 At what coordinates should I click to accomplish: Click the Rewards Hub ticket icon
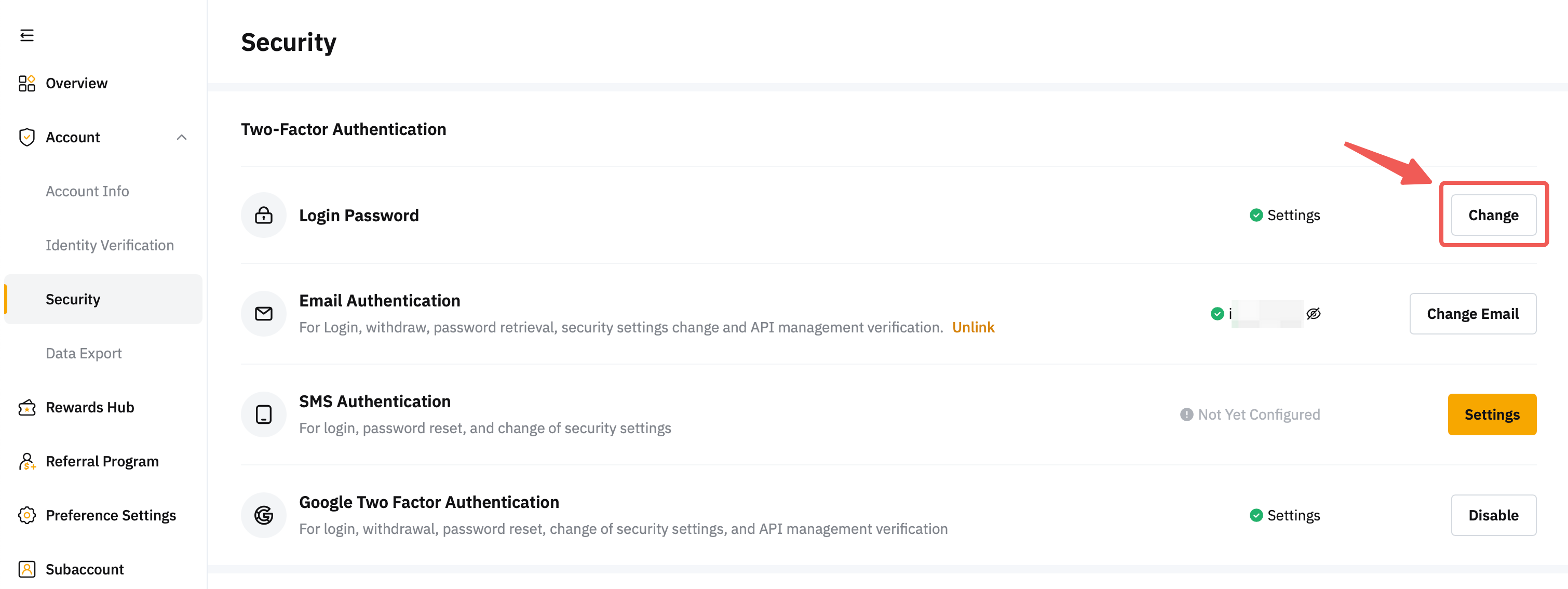point(27,408)
